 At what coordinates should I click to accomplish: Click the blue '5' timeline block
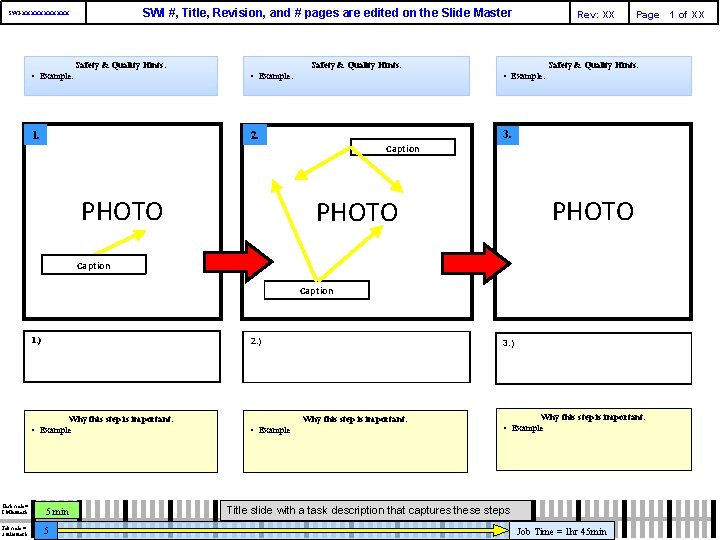(46, 530)
